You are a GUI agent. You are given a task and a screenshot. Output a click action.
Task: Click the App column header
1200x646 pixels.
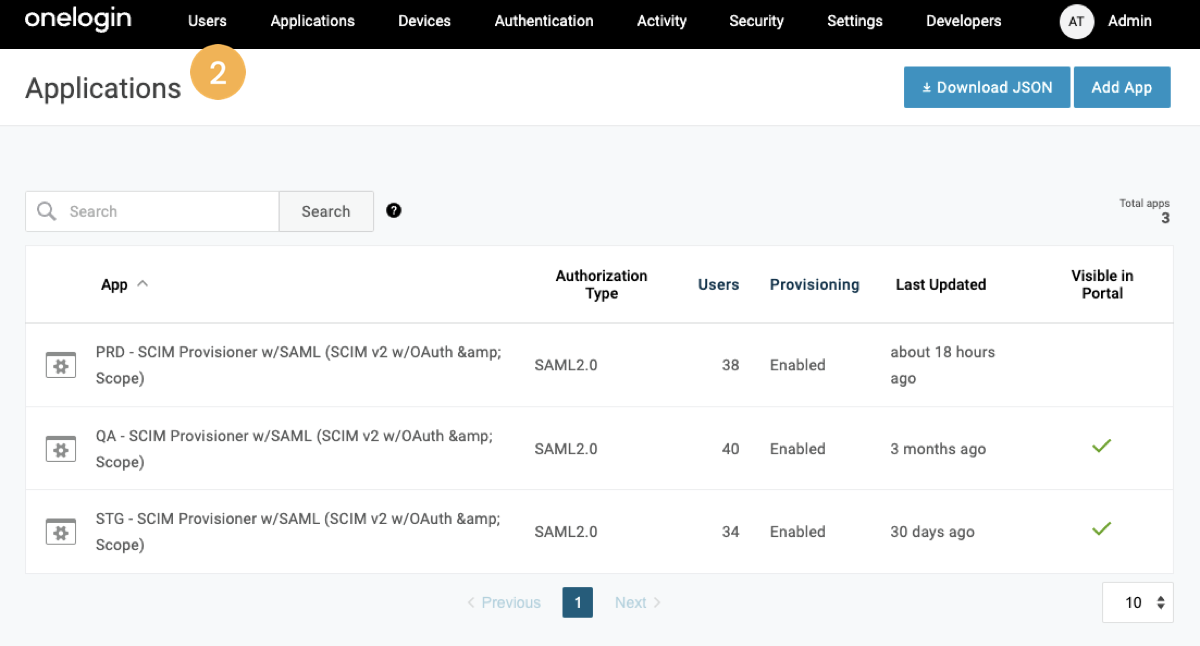pyautogui.click(x=114, y=285)
